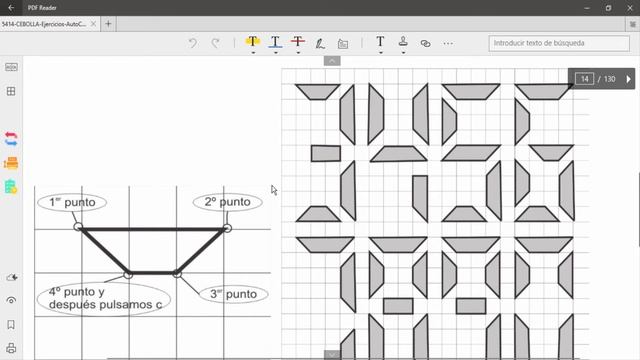
Task: Select the add text tool
Action: 380,41
